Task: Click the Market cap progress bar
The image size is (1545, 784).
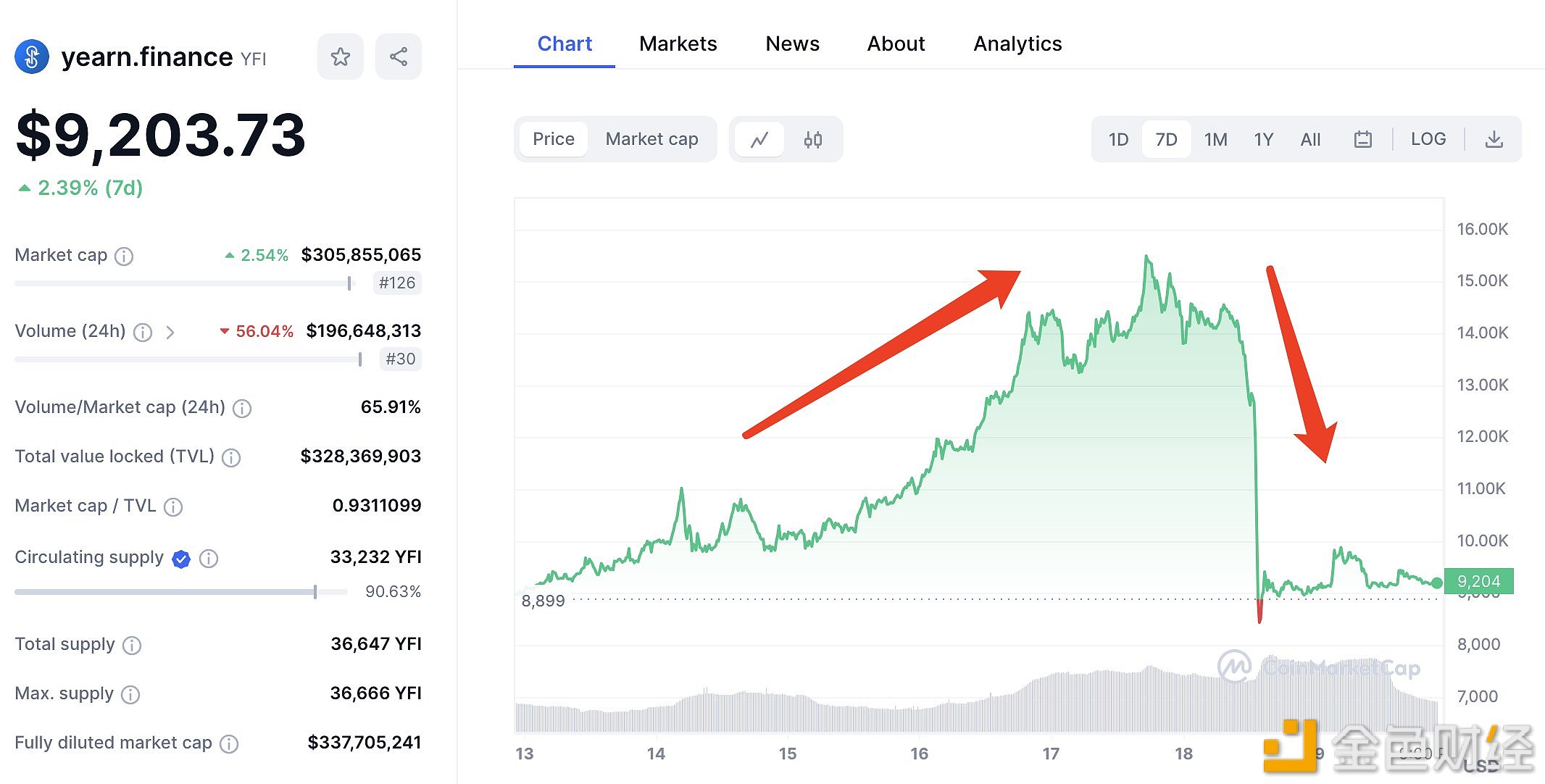Action: [183, 283]
